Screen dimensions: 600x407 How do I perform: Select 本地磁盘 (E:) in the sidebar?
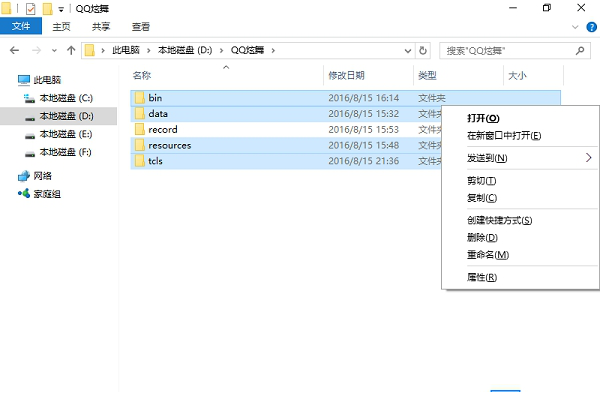point(66,134)
